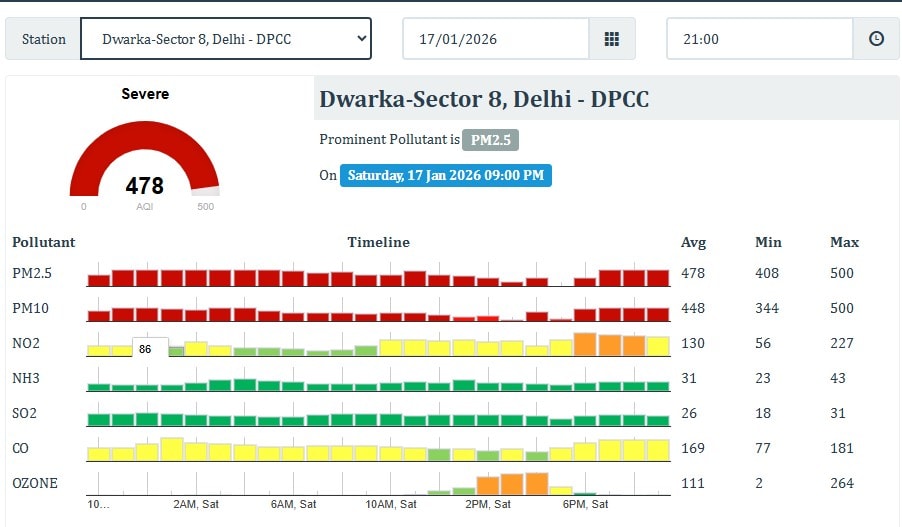Click the first bar in PM2.5 timeline

point(99,280)
